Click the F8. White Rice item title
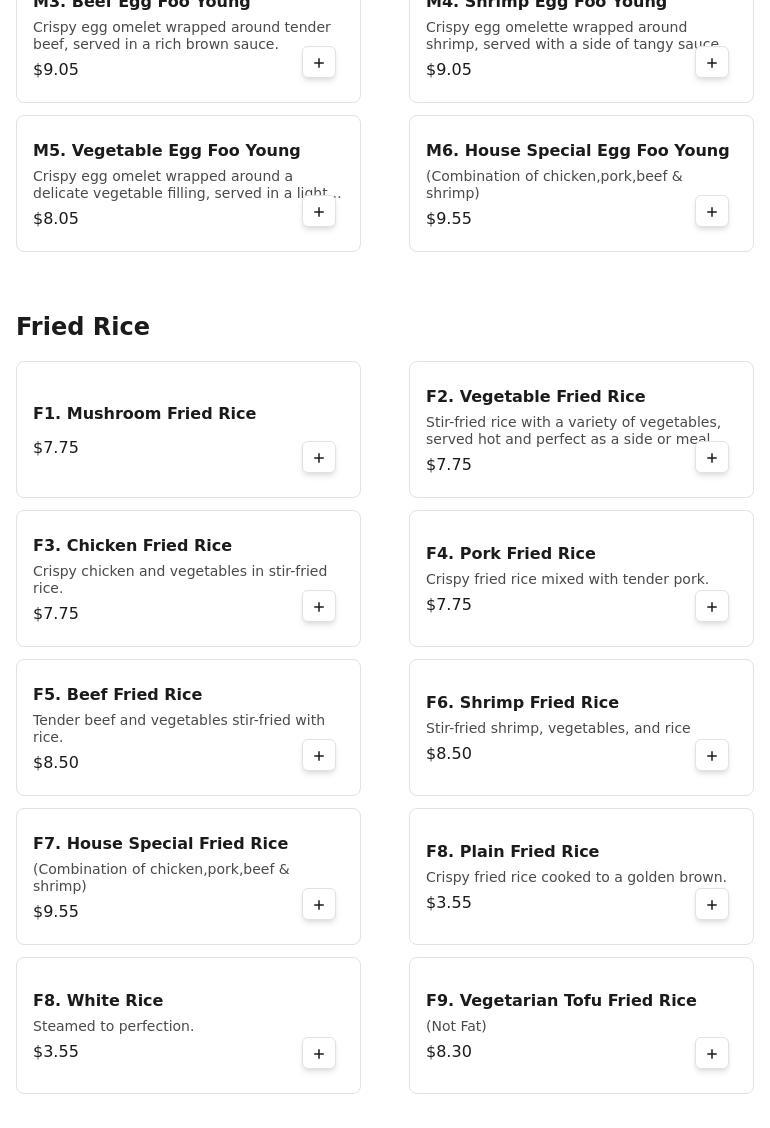Screen dimensions: 770x1128 pos(98,1001)
